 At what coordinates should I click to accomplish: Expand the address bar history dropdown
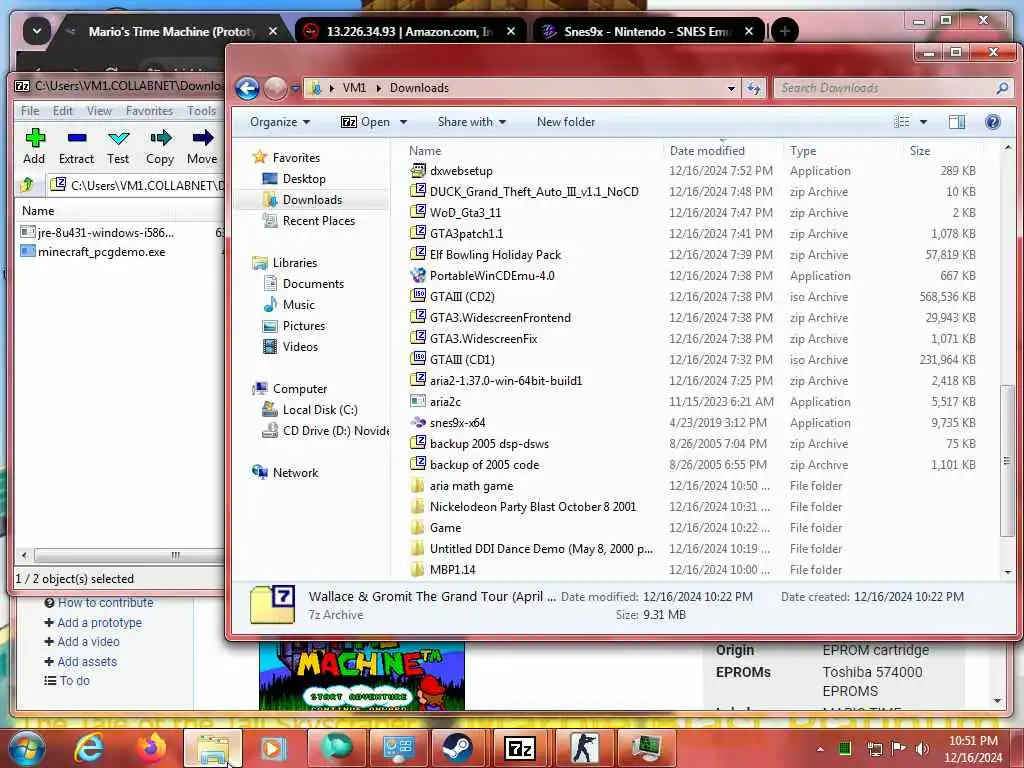click(x=731, y=88)
